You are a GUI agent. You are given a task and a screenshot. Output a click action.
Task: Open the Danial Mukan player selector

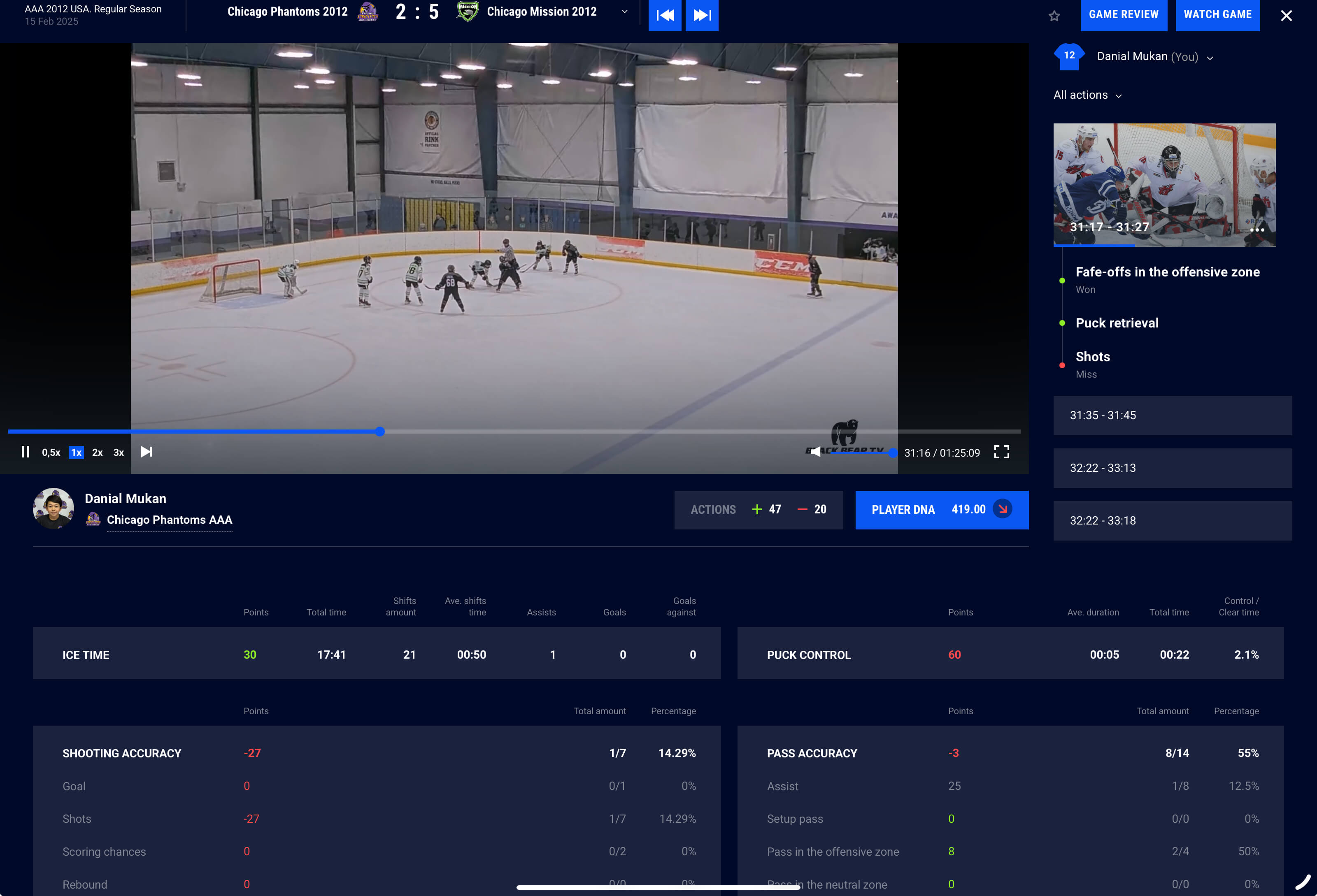click(1154, 57)
